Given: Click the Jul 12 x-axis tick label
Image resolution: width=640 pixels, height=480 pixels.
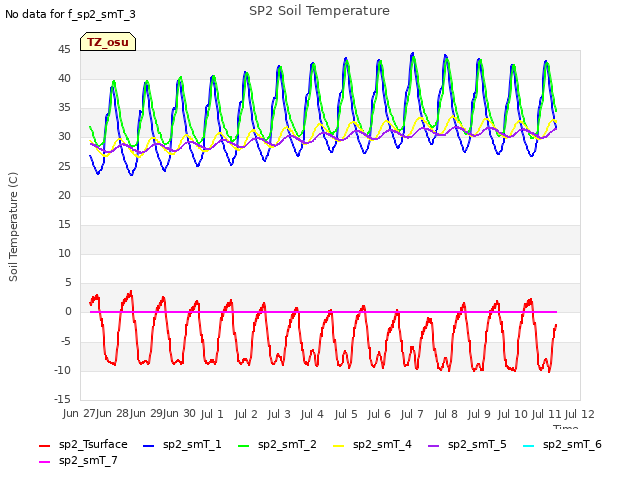Looking at the screenshot, I should click(x=580, y=414).
